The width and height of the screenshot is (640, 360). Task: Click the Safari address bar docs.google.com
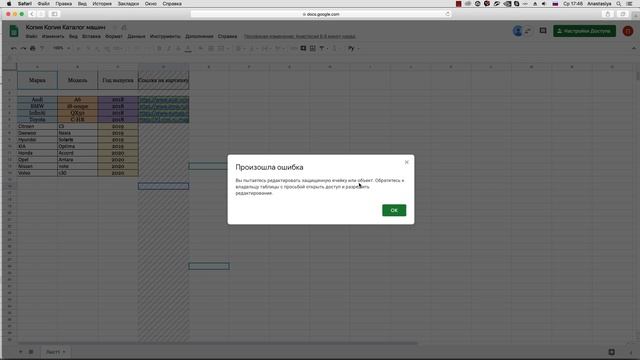(x=321, y=14)
